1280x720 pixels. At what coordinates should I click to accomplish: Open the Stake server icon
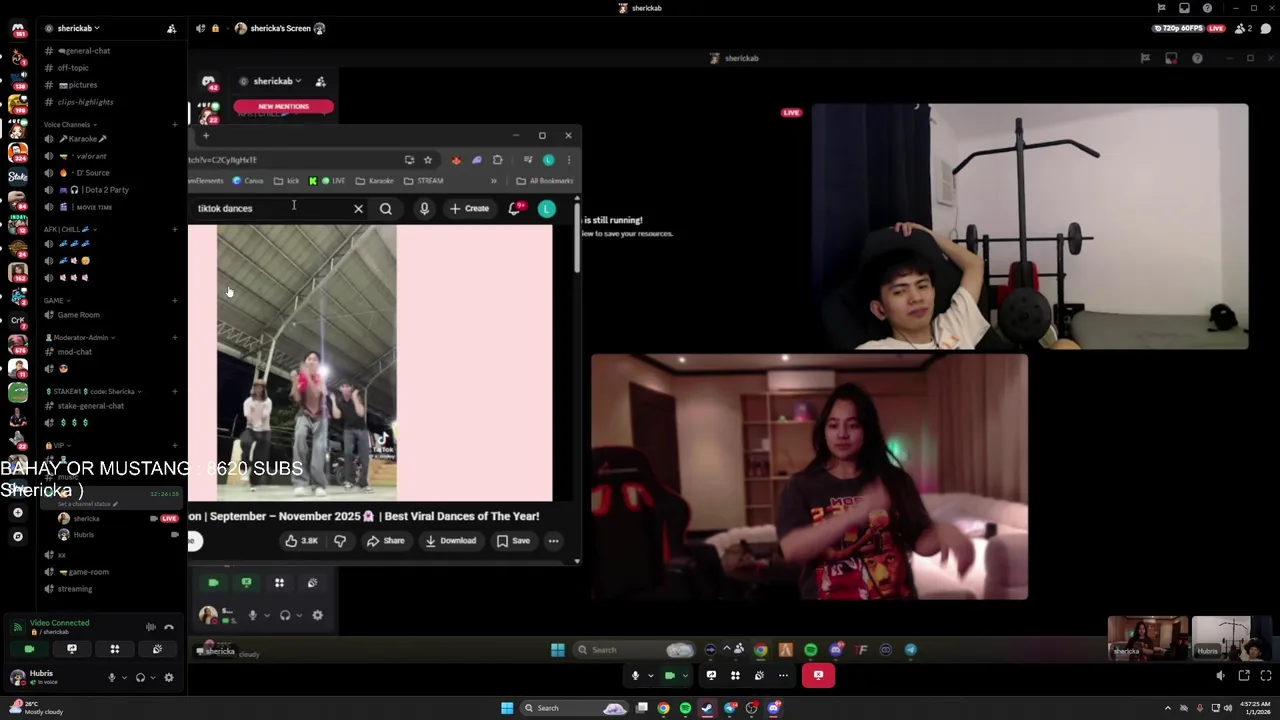(17, 177)
